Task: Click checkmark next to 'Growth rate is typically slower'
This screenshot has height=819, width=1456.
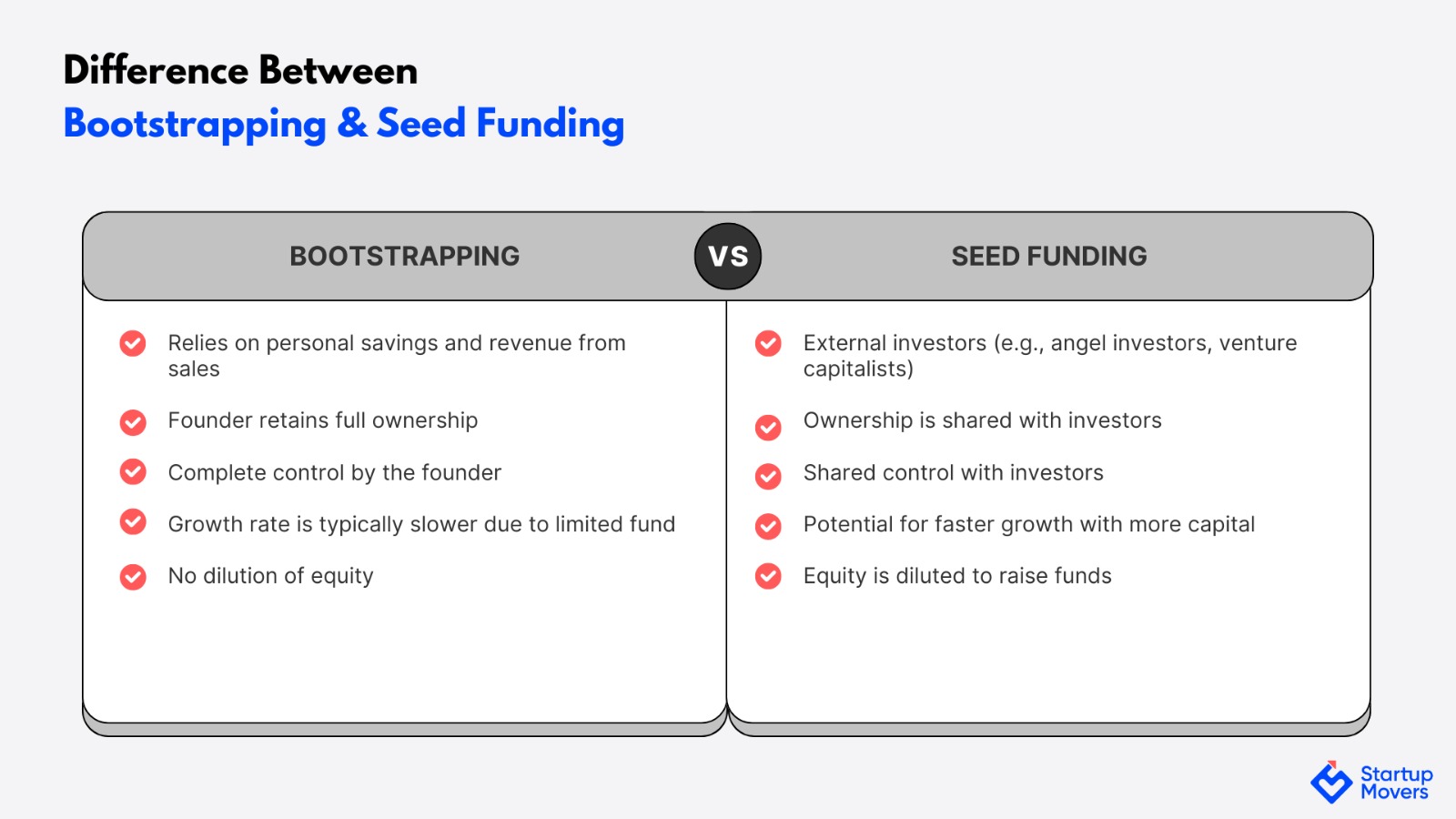Action: pyautogui.click(x=133, y=521)
